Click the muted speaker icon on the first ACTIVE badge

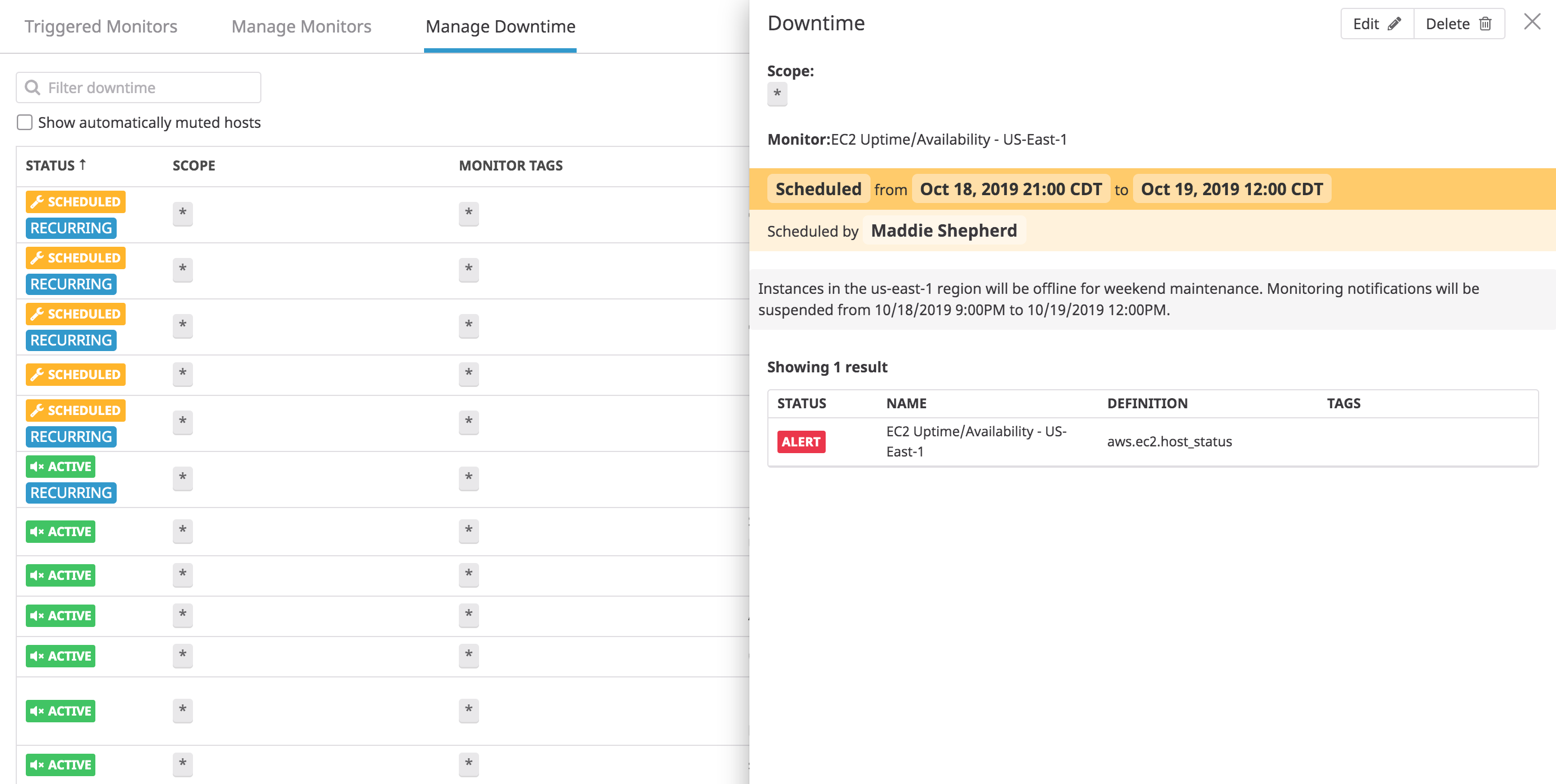coord(37,466)
